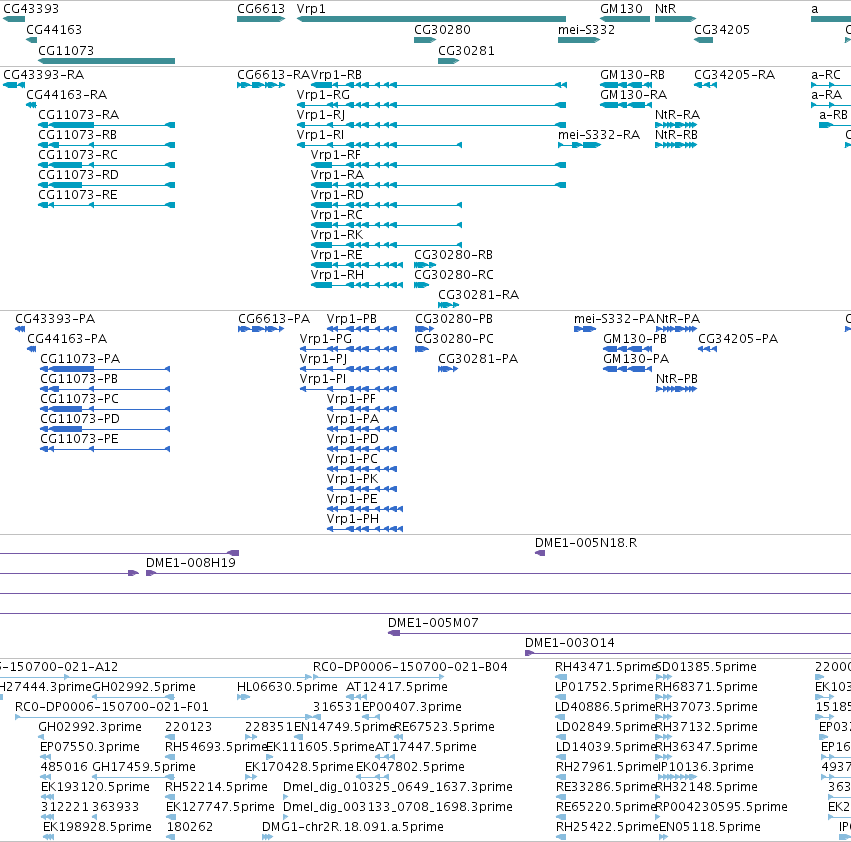Select the 'CG6613' gene name label
Screen dimensions: 851x842
261,9
